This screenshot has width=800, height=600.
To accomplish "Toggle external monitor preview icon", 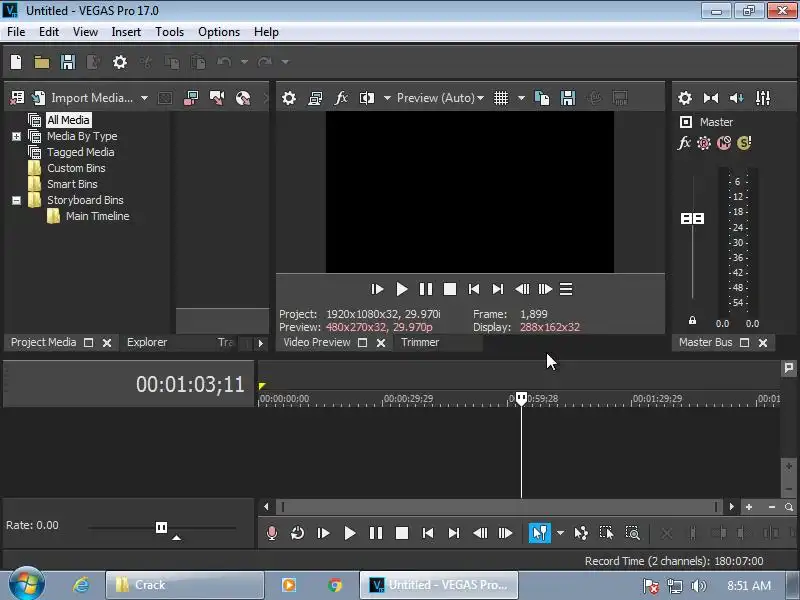I will click(315, 98).
